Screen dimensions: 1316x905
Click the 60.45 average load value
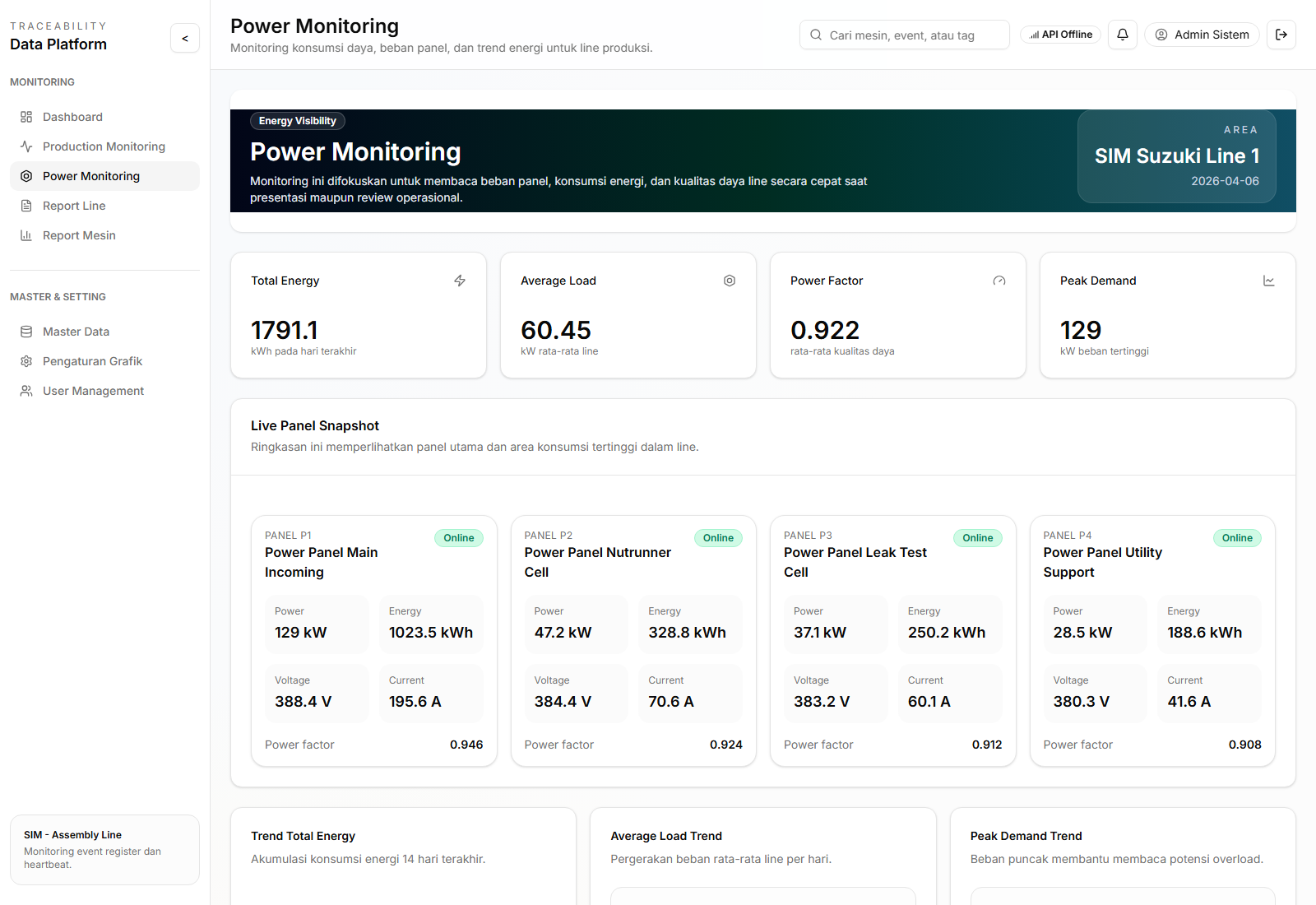556,330
